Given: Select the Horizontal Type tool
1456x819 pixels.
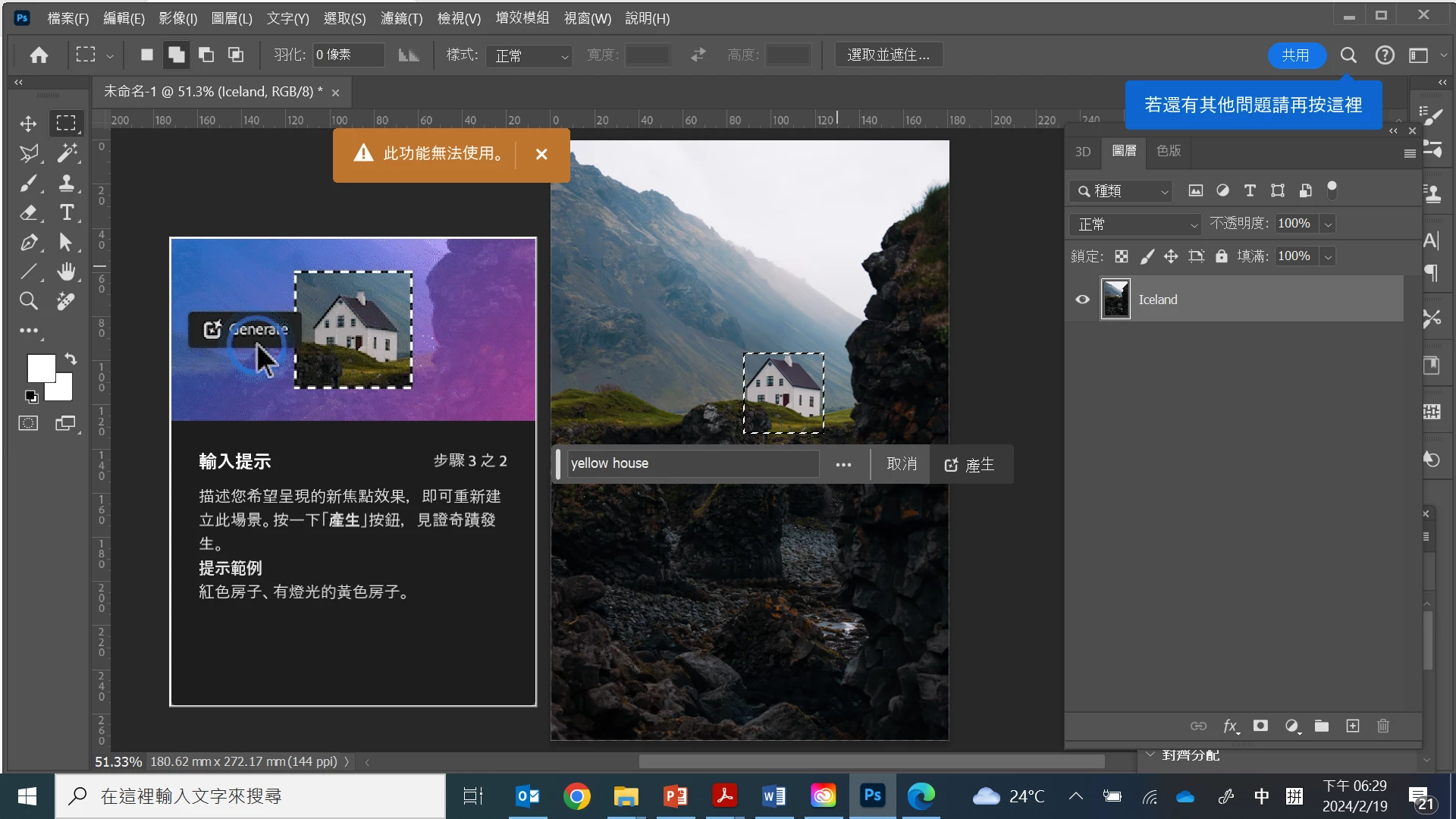Looking at the screenshot, I should (x=67, y=213).
